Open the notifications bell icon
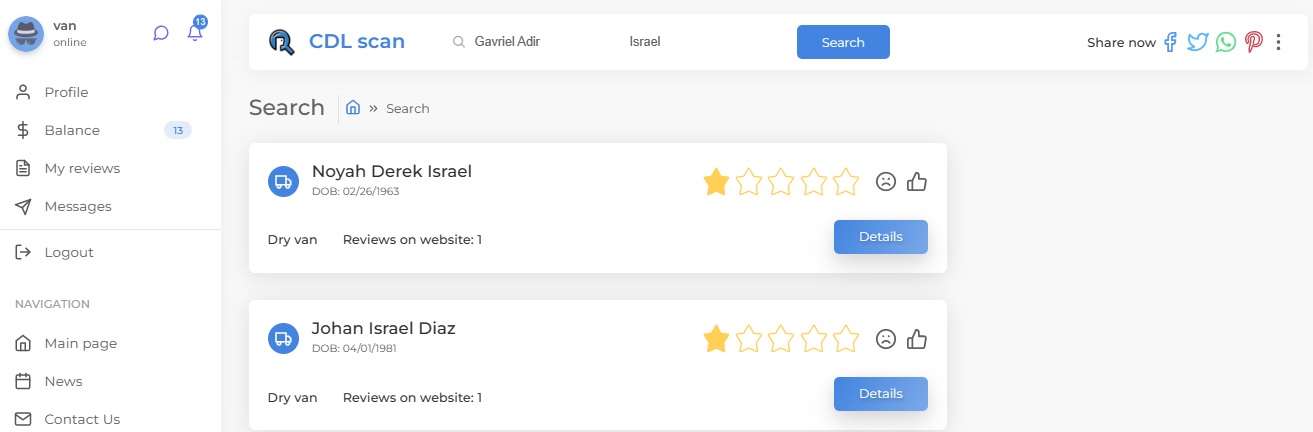 click(x=195, y=33)
